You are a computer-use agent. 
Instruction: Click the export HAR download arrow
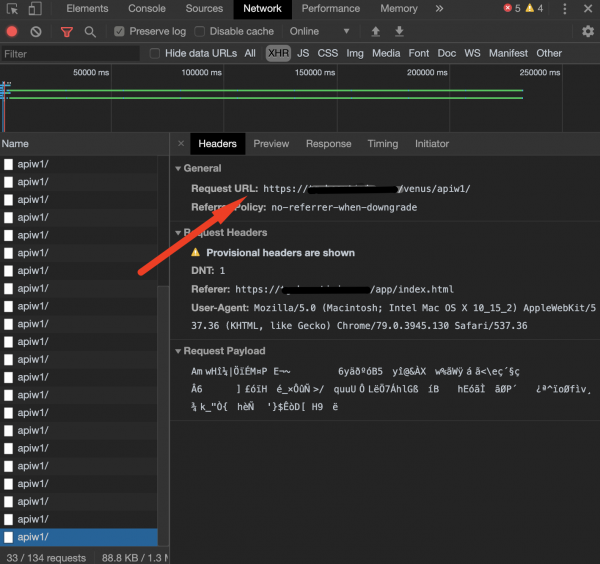pos(399,32)
